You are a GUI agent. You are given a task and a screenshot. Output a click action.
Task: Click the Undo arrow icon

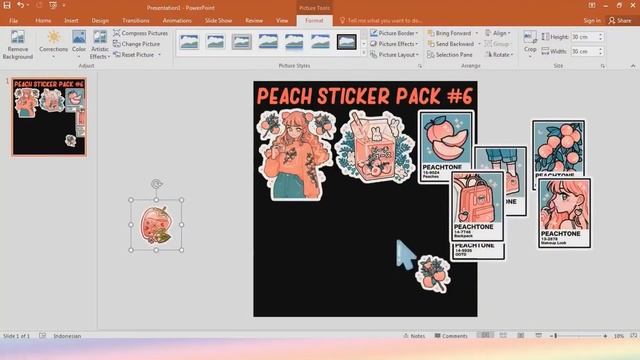(x=20, y=5)
